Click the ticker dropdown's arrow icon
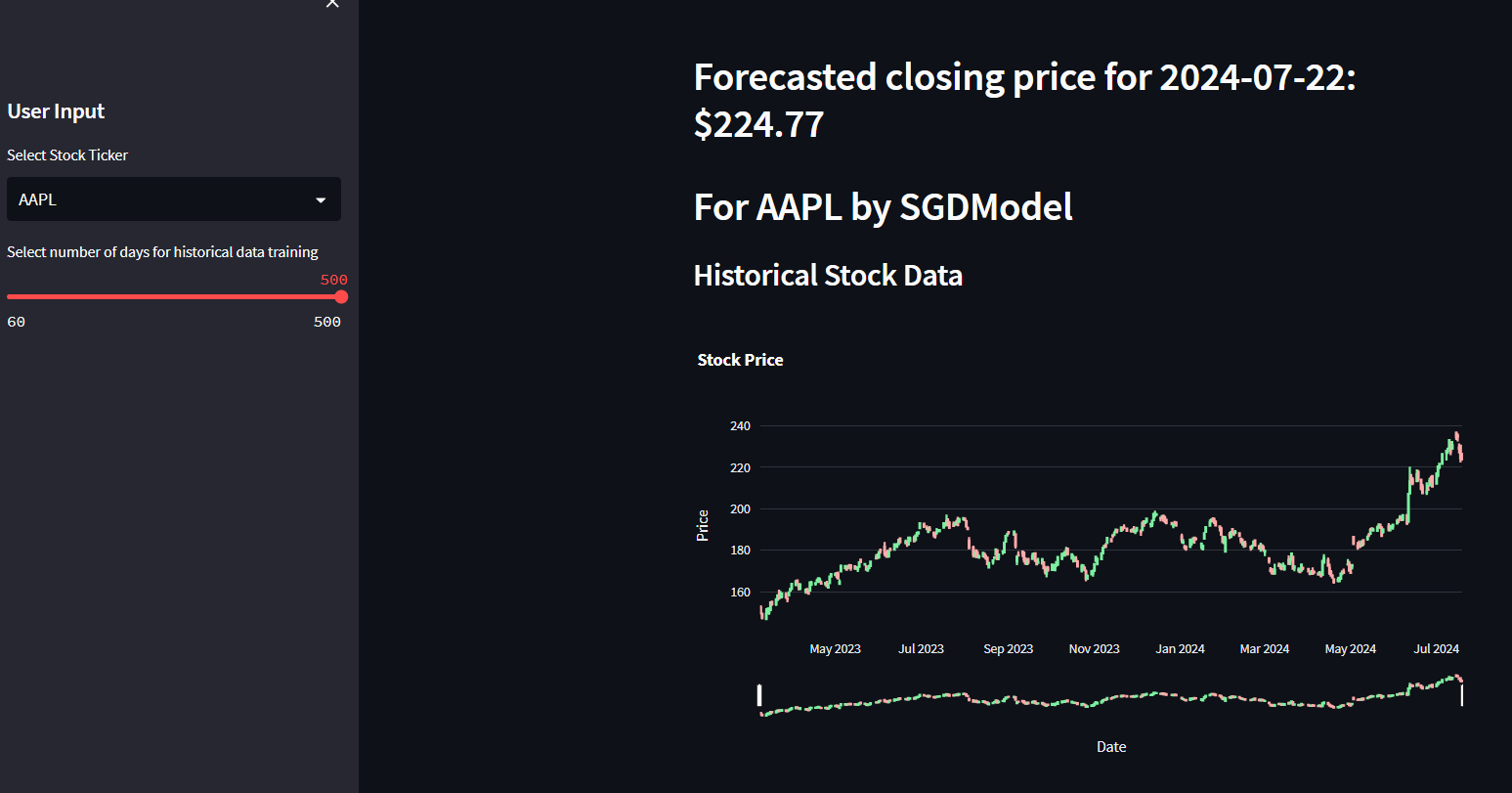 point(321,200)
